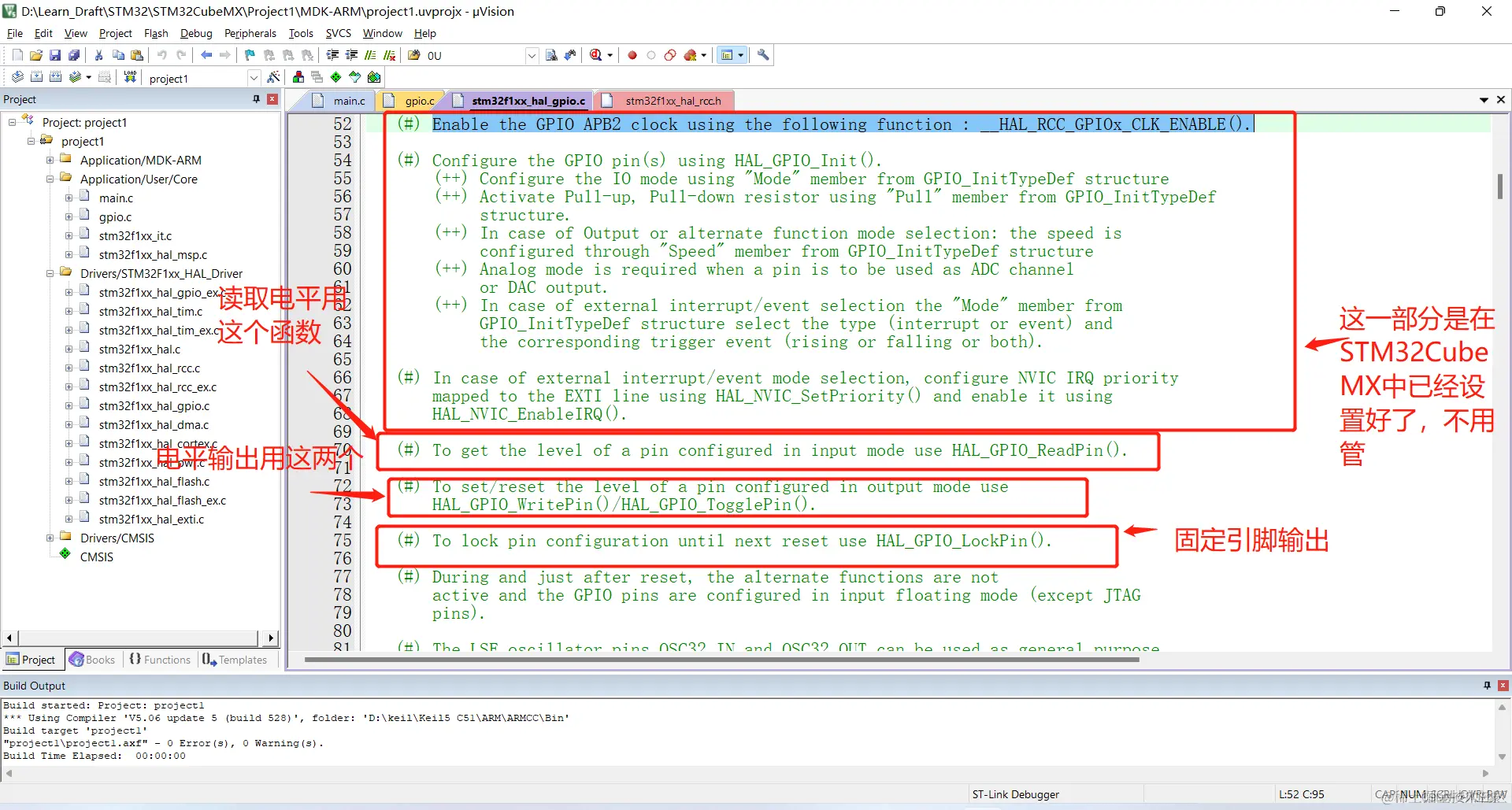
Task: Cut the selection with the scissors icon
Action: tap(99, 55)
